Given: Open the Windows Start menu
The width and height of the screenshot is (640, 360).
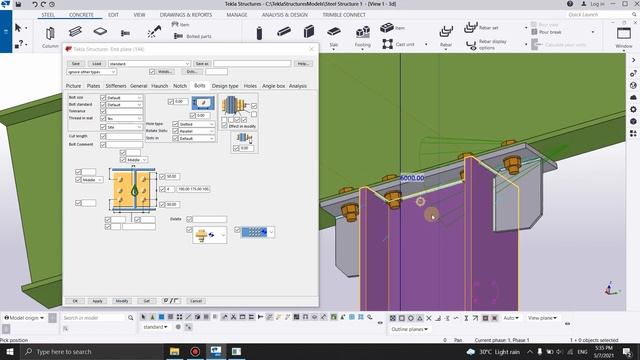Looking at the screenshot, I should point(10,351).
